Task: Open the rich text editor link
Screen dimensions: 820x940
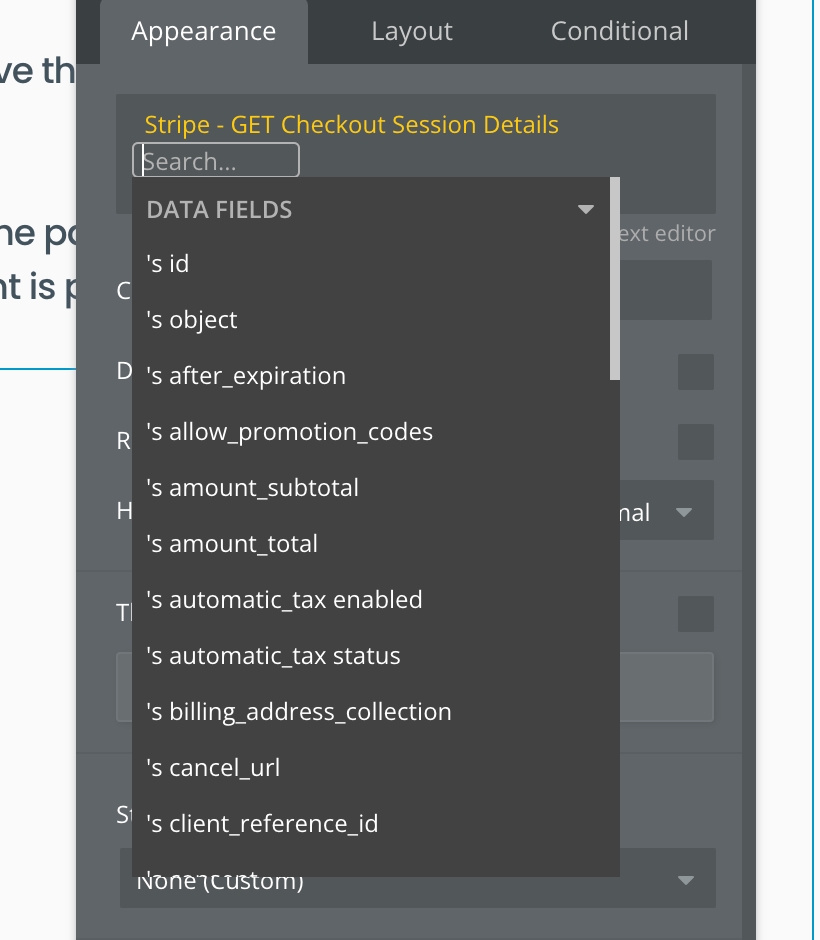Action: [x=666, y=234]
